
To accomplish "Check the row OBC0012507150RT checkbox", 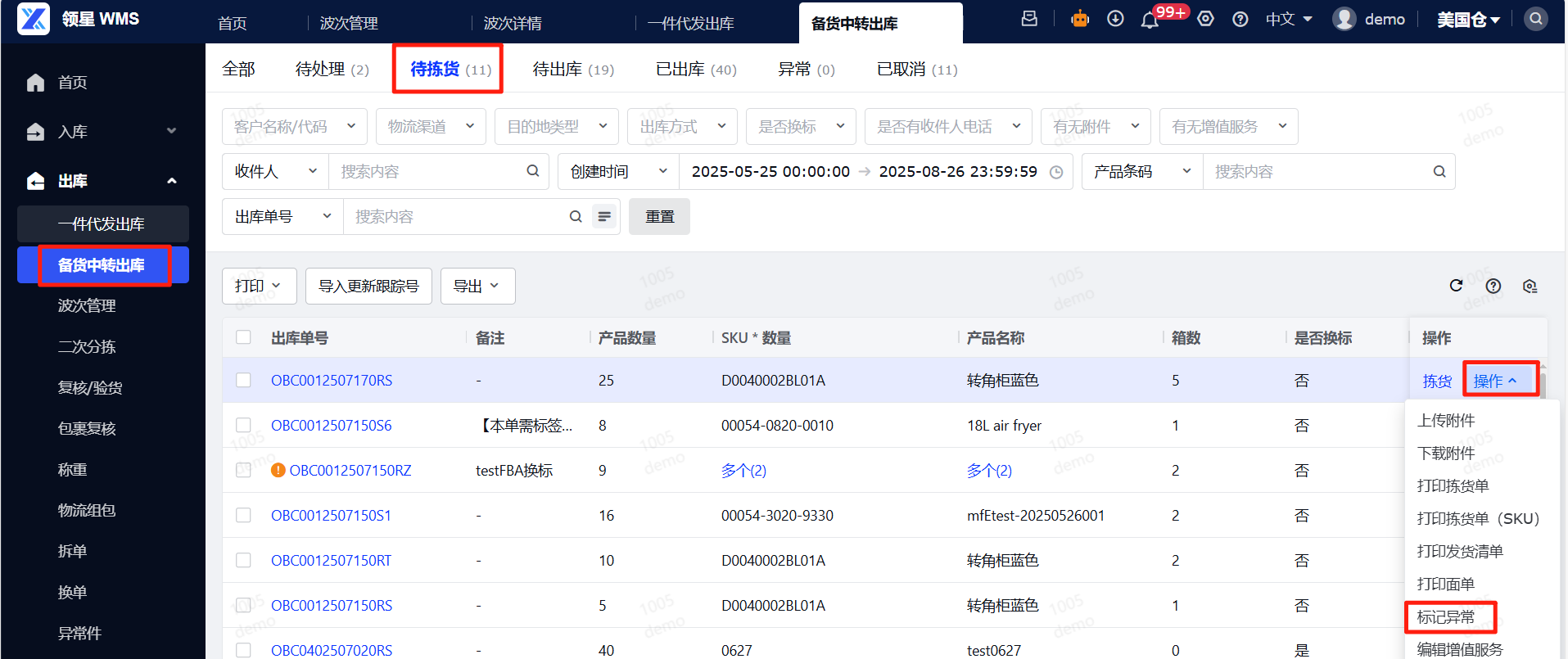I will (x=243, y=560).
